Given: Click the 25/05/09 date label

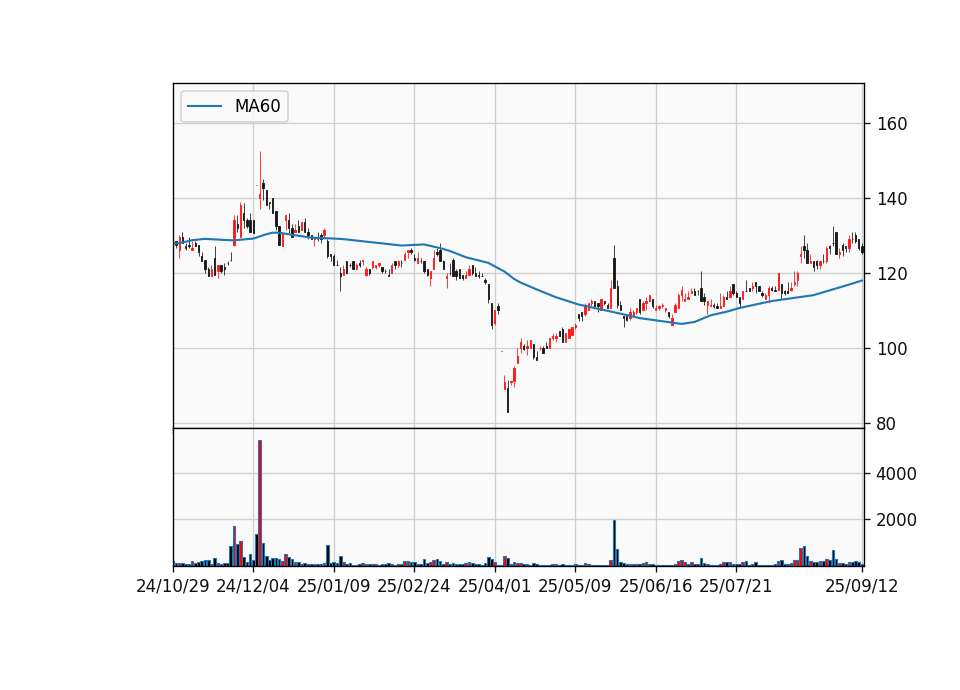Looking at the screenshot, I should pyautogui.click(x=575, y=586).
